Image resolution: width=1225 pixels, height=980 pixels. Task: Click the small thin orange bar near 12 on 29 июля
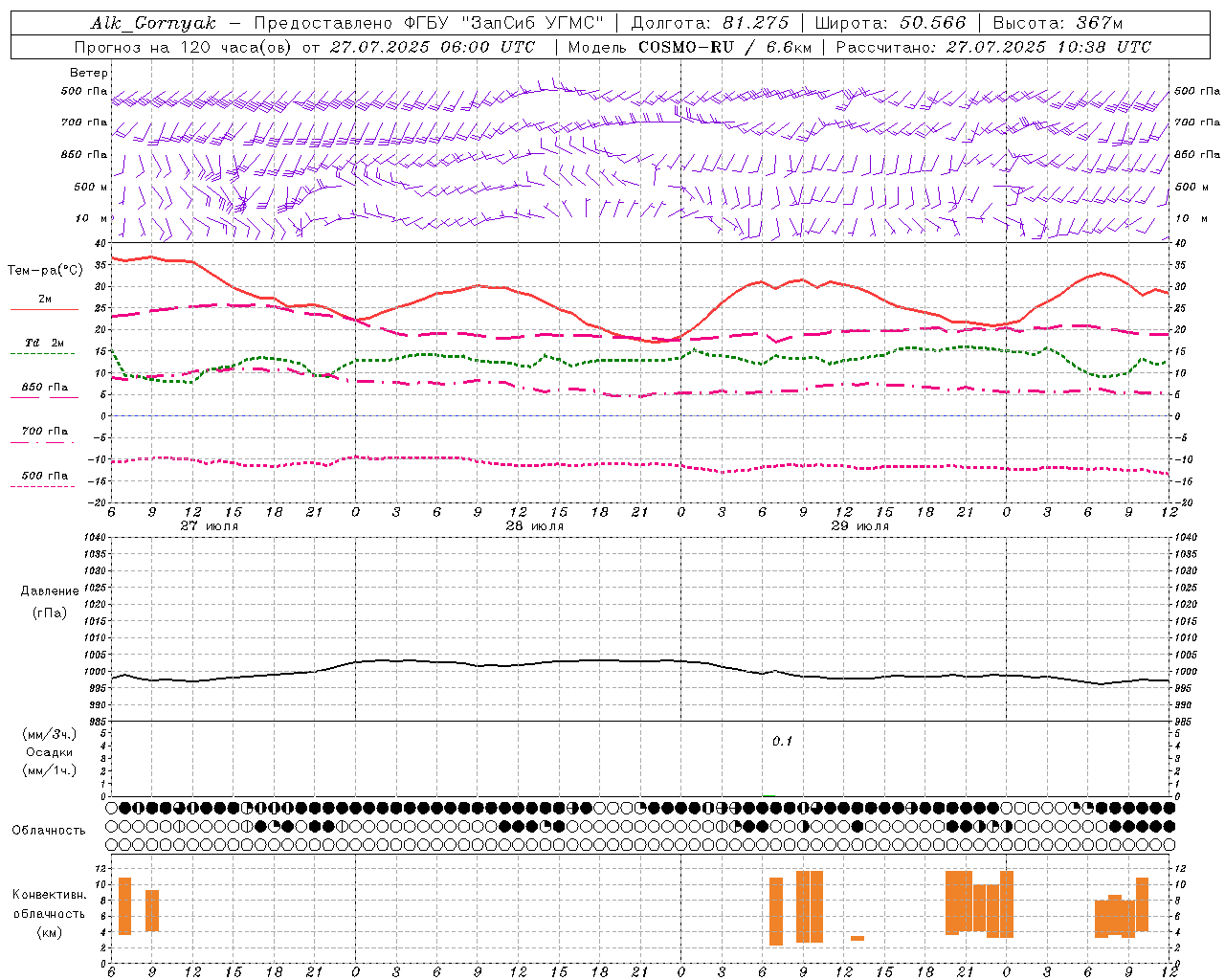(x=857, y=938)
